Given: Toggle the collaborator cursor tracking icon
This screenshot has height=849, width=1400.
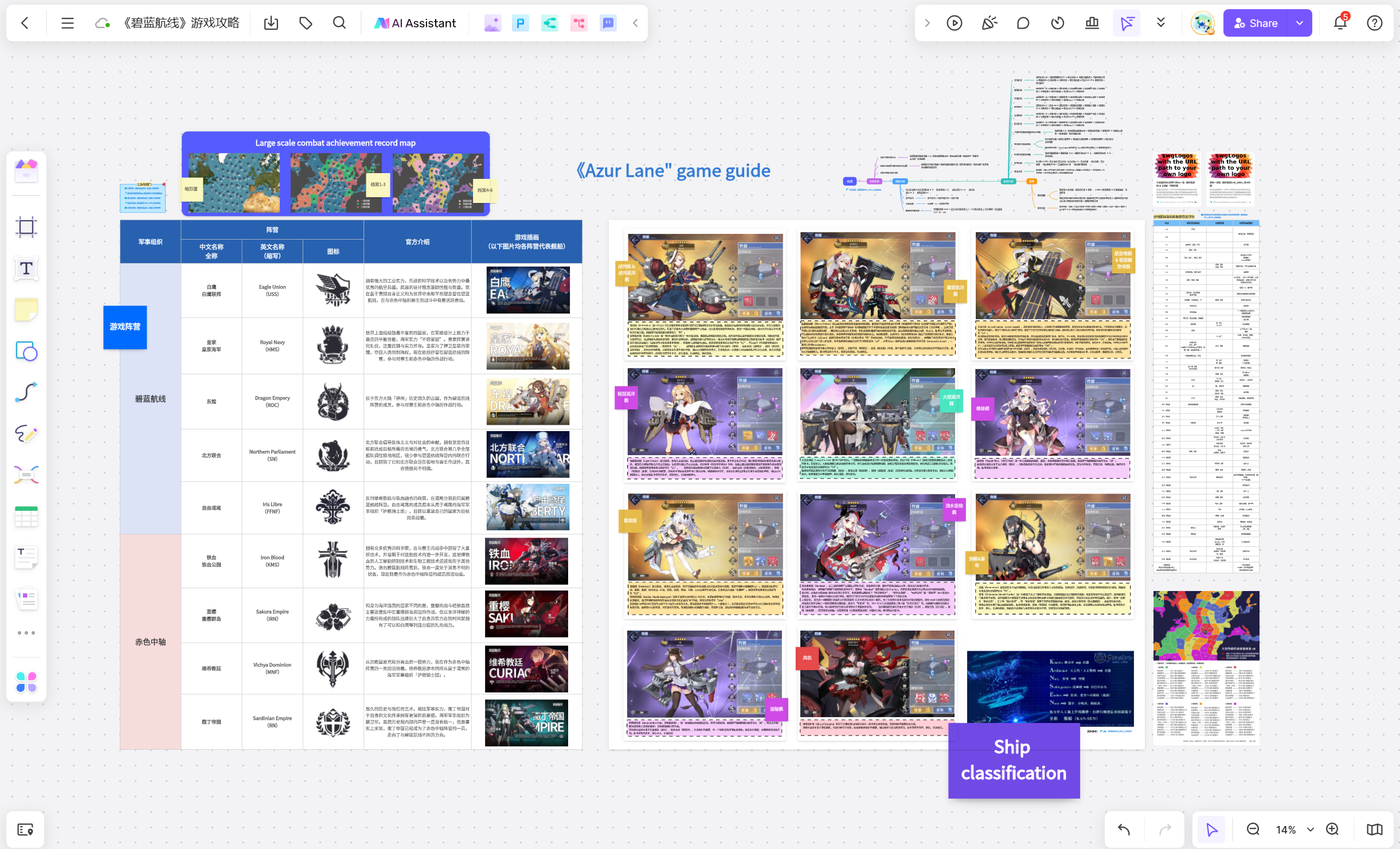Looking at the screenshot, I should (x=1127, y=23).
